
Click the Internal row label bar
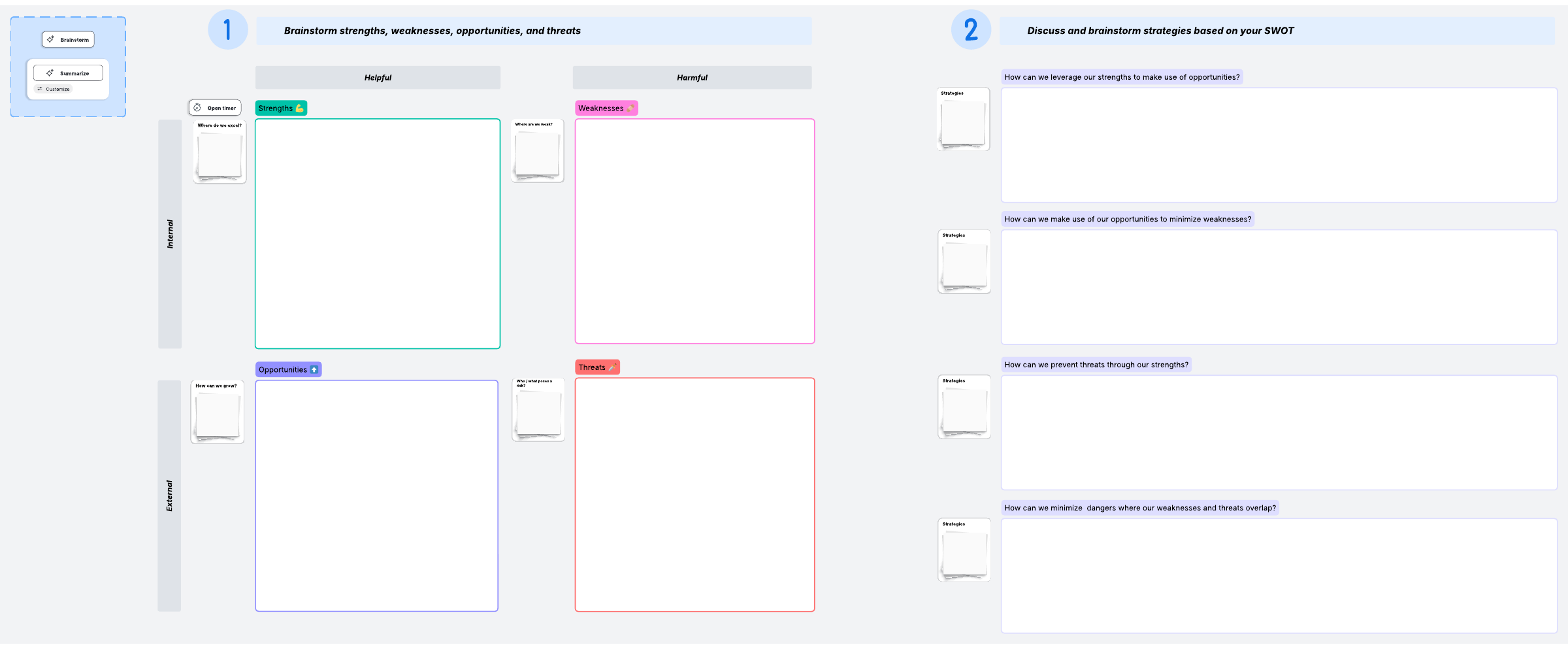coord(170,234)
